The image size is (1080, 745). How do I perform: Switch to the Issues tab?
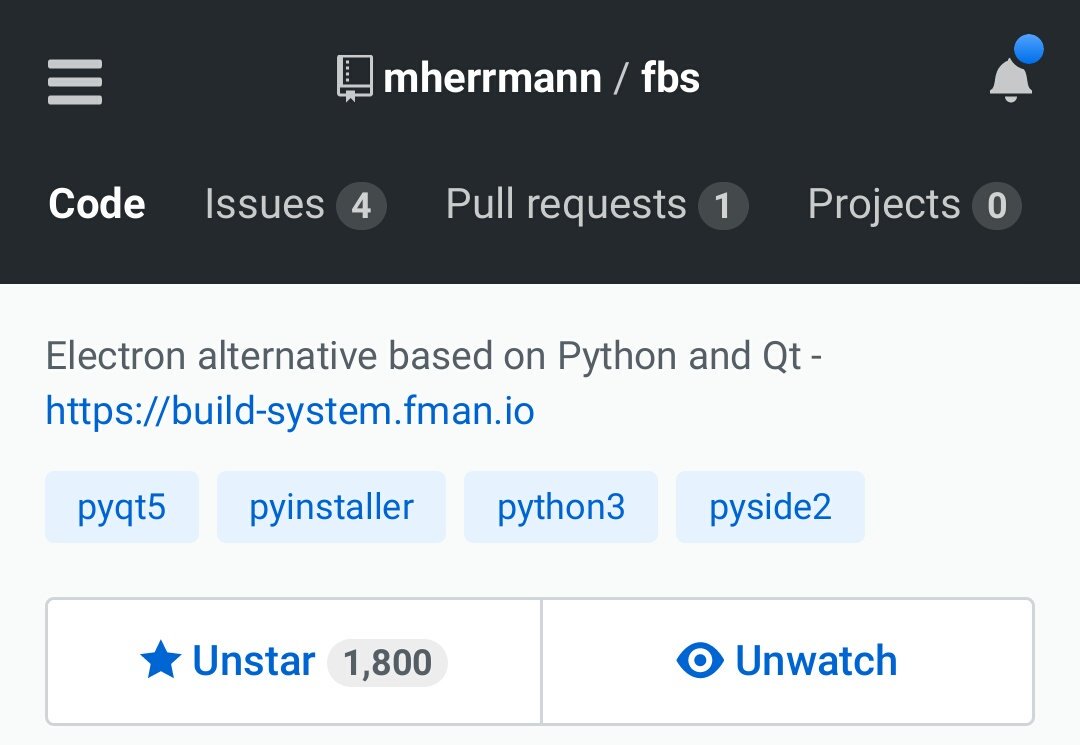pyautogui.click(x=295, y=204)
